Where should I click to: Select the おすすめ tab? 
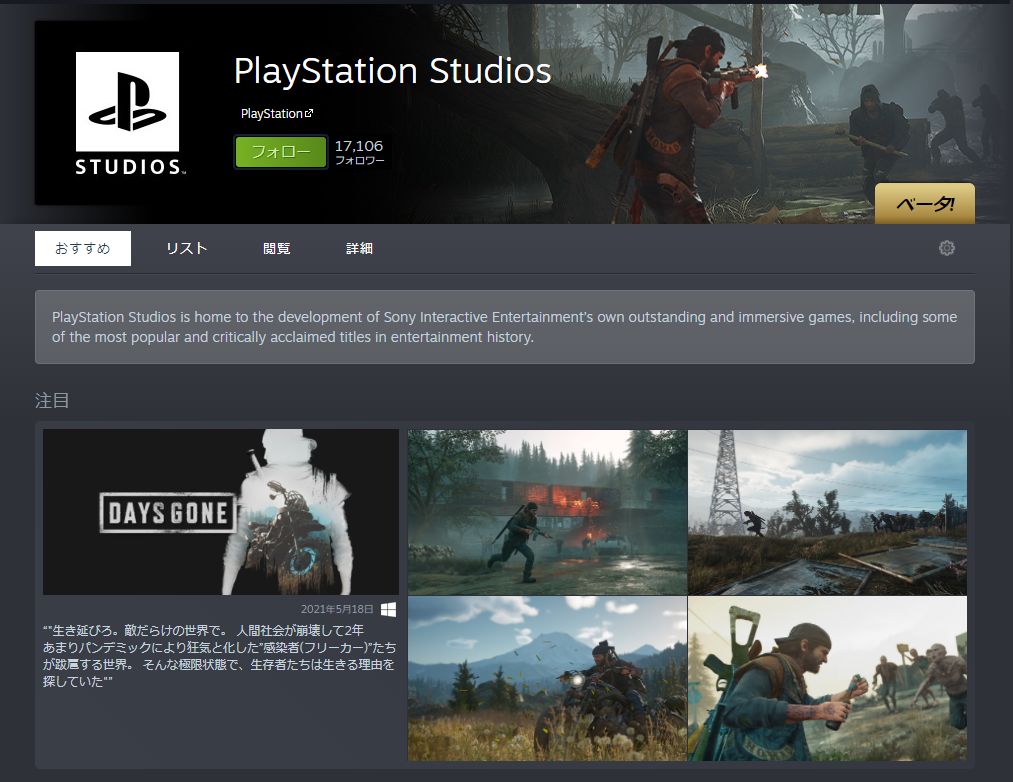(x=83, y=248)
